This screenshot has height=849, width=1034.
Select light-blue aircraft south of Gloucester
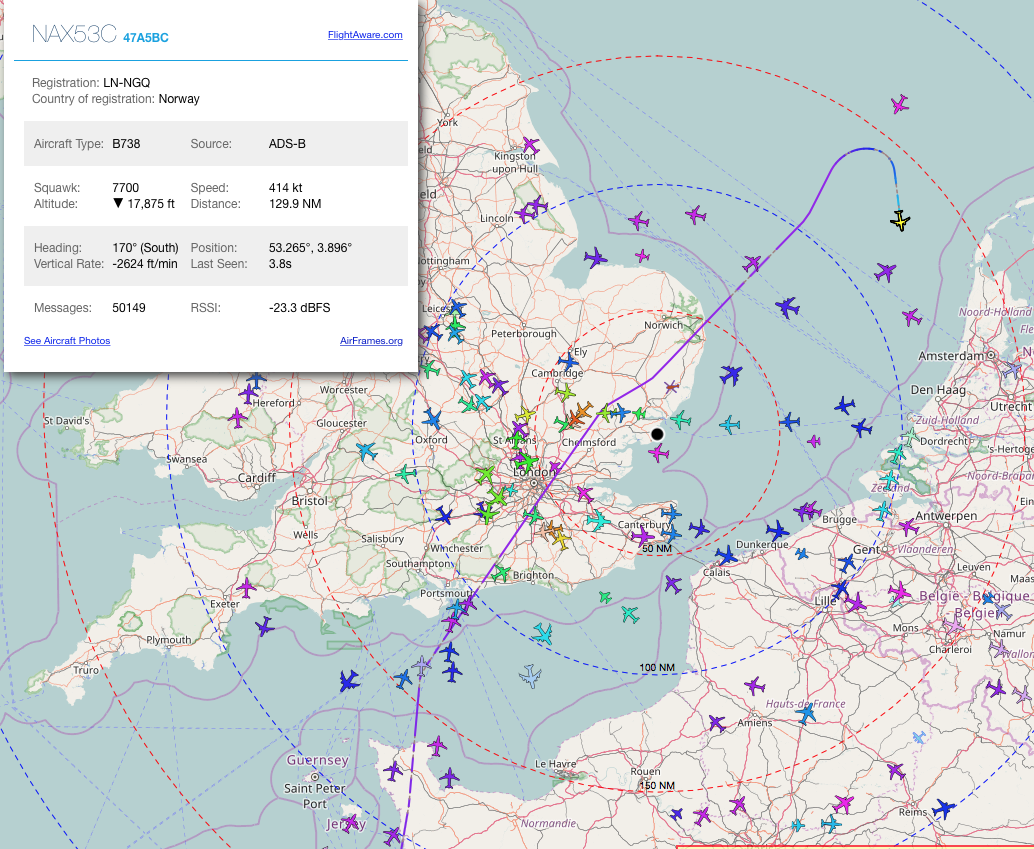(367, 451)
